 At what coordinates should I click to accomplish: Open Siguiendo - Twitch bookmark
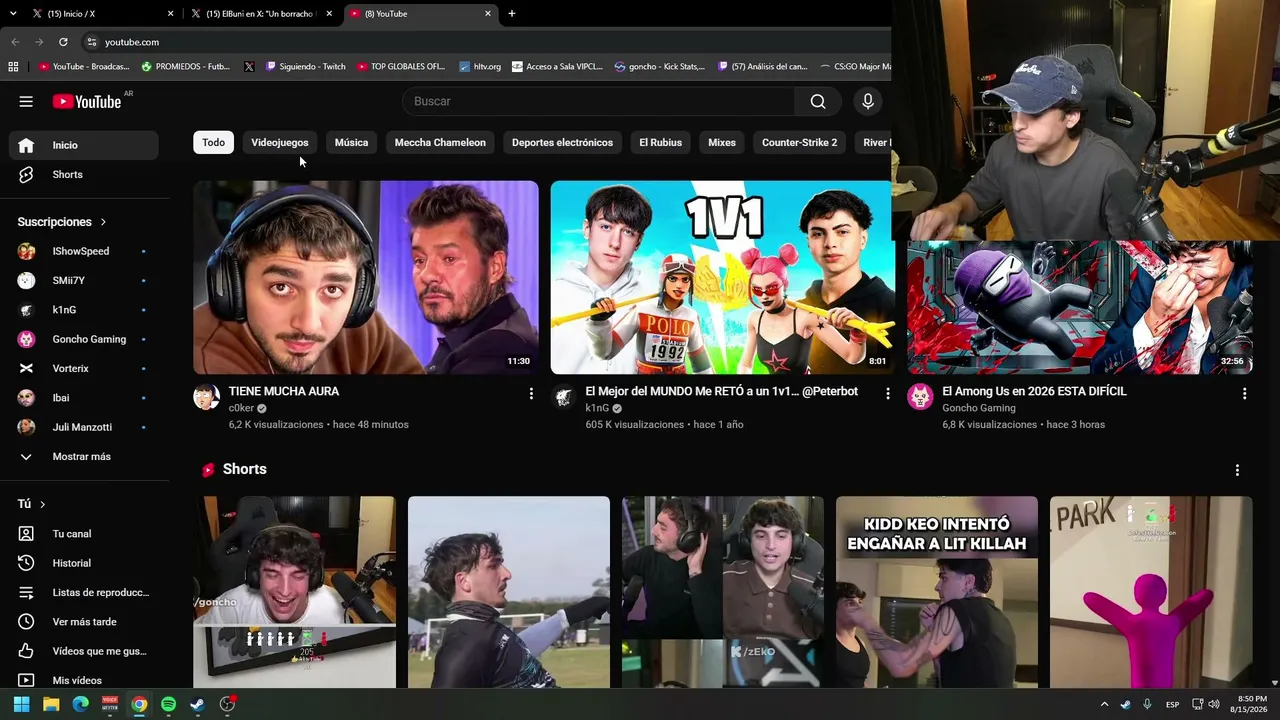coord(305,66)
